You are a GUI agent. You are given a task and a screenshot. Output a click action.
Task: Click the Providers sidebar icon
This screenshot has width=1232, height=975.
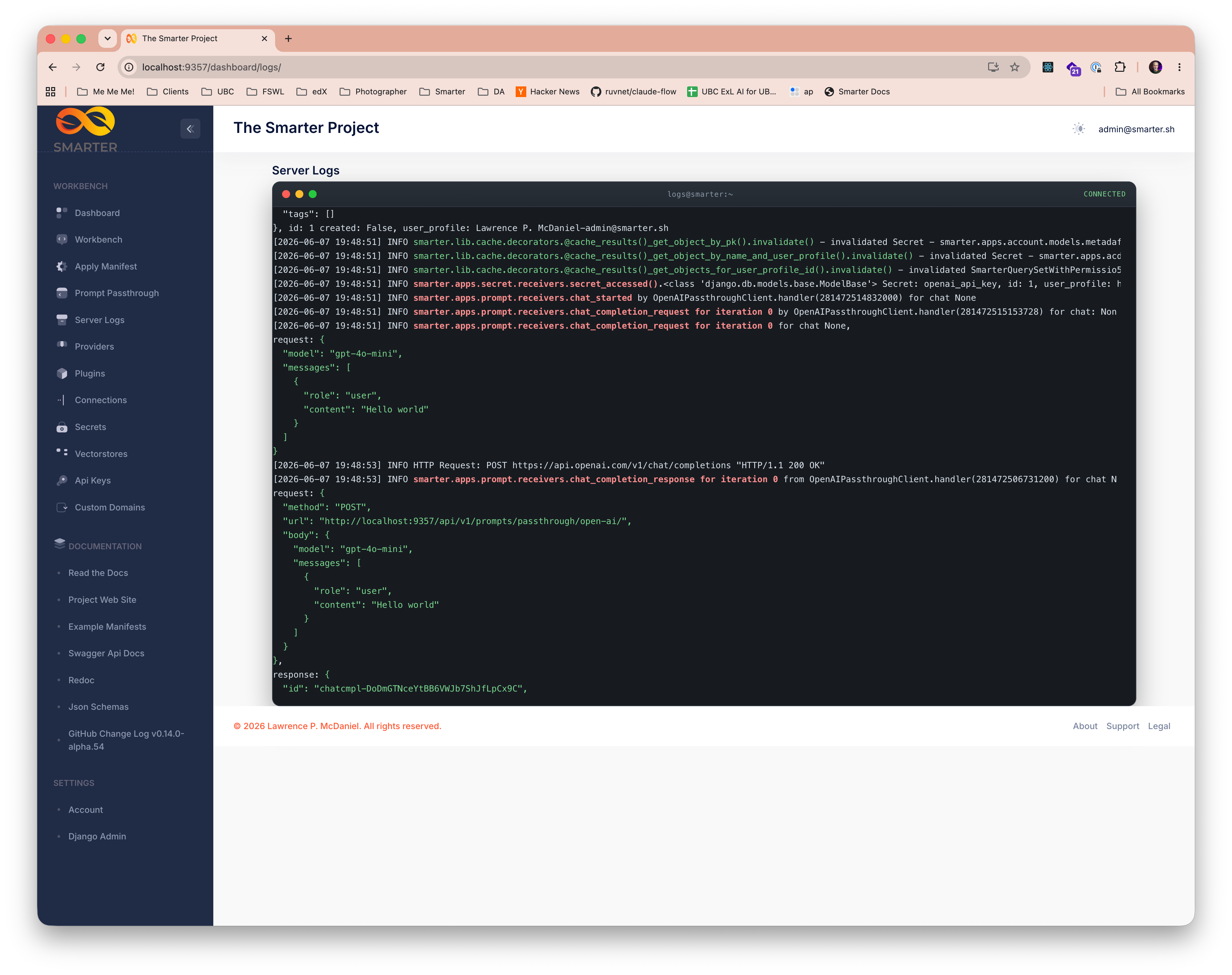(x=61, y=345)
